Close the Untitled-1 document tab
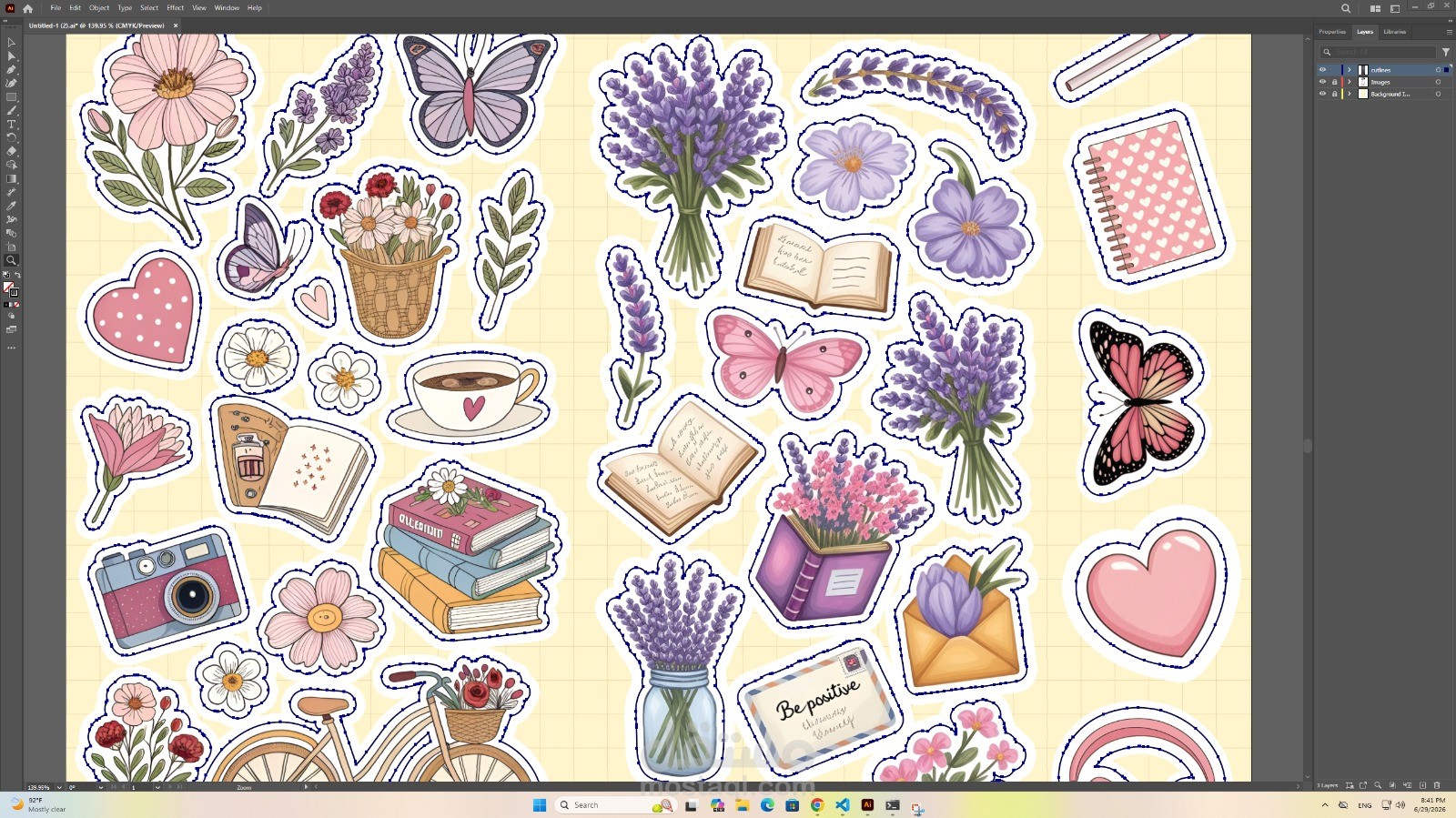 [176, 25]
